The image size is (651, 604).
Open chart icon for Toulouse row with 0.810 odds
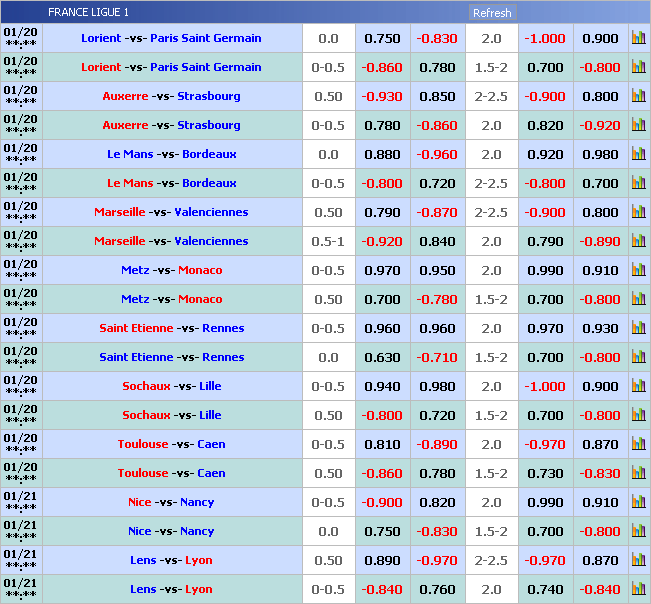click(x=638, y=445)
